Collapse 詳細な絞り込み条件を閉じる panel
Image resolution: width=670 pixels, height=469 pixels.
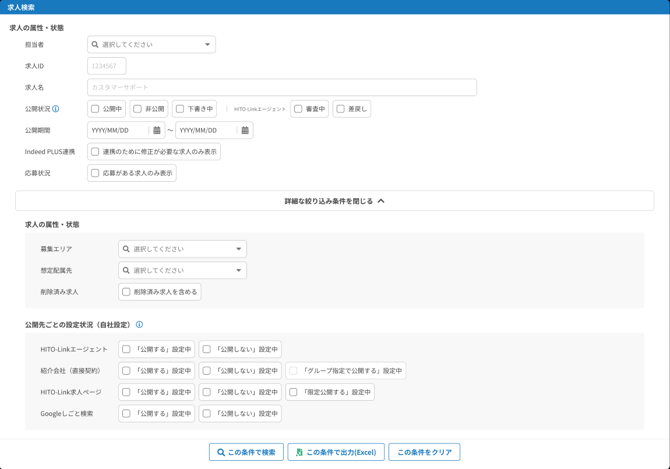(x=335, y=201)
